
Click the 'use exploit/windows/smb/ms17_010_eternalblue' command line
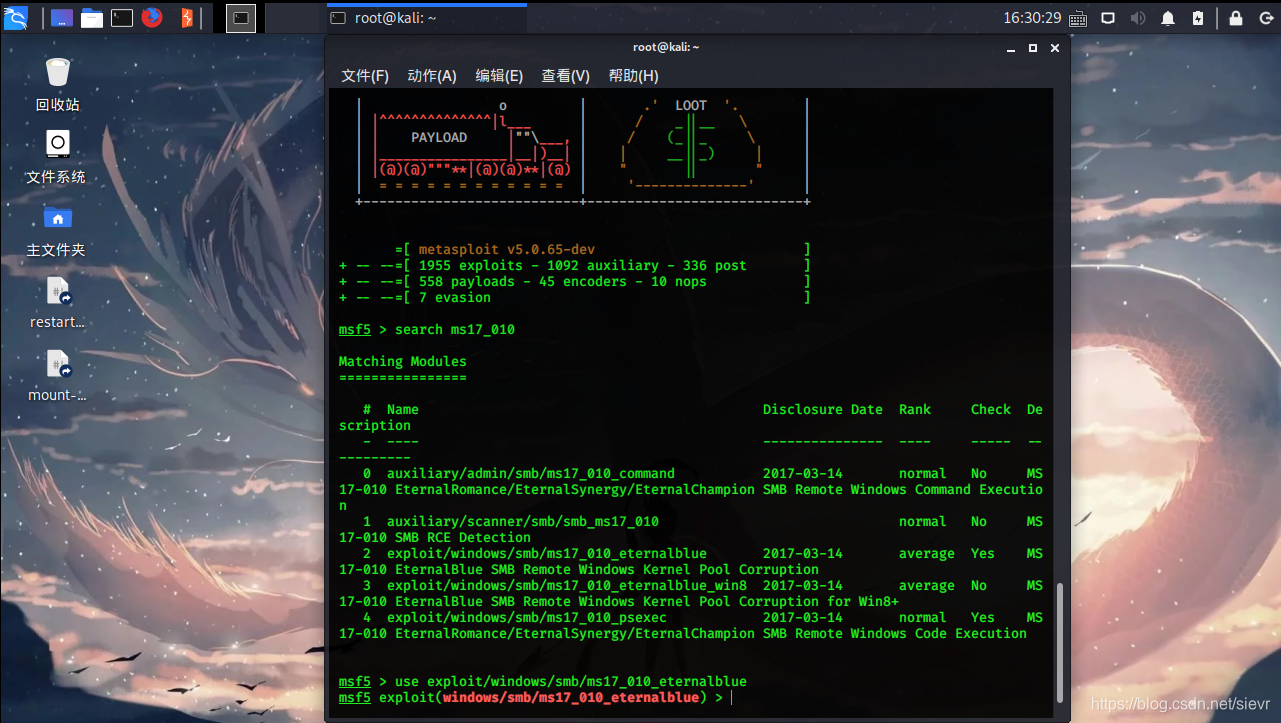(571, 682)
